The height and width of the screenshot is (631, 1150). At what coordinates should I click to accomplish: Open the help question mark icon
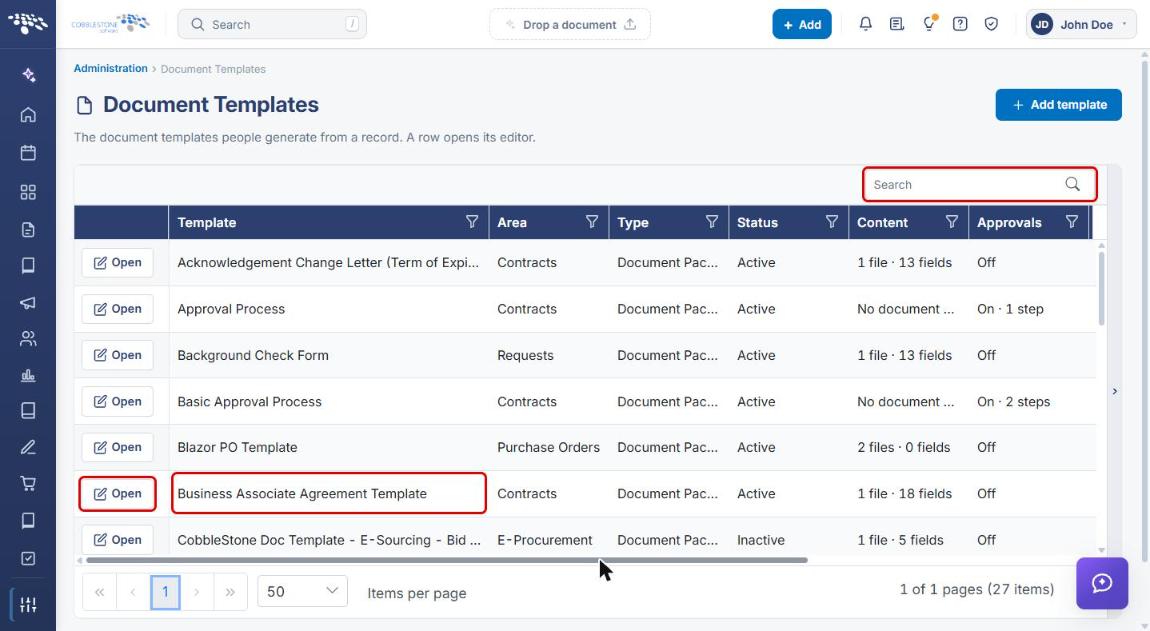coord(959,24)
